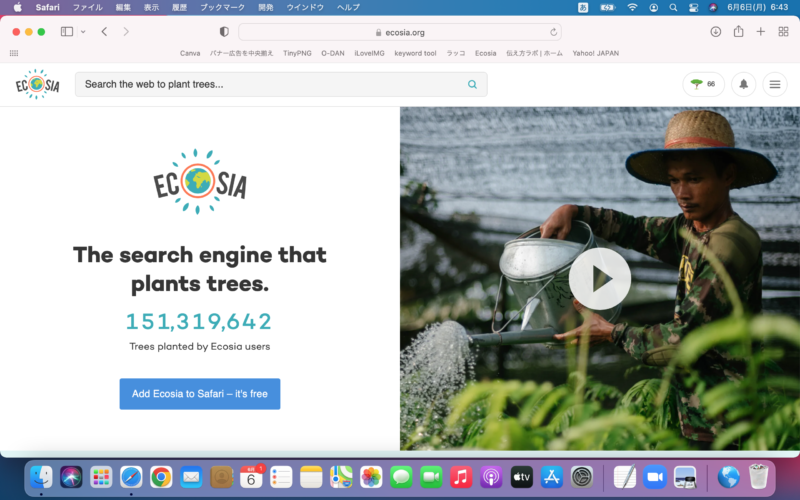Open the バナー広告を中央揃え bookmark

pyautogui.click(x=241, y=53)
